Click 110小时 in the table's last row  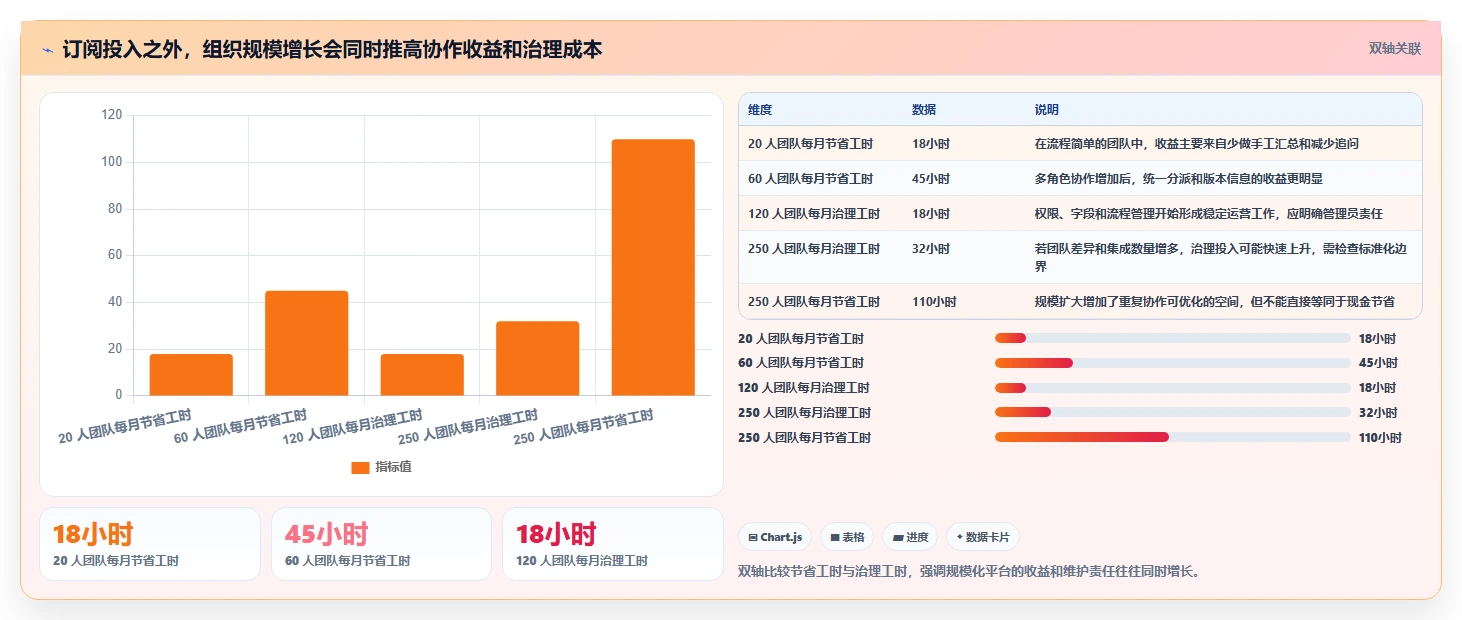tap(934, 302)
